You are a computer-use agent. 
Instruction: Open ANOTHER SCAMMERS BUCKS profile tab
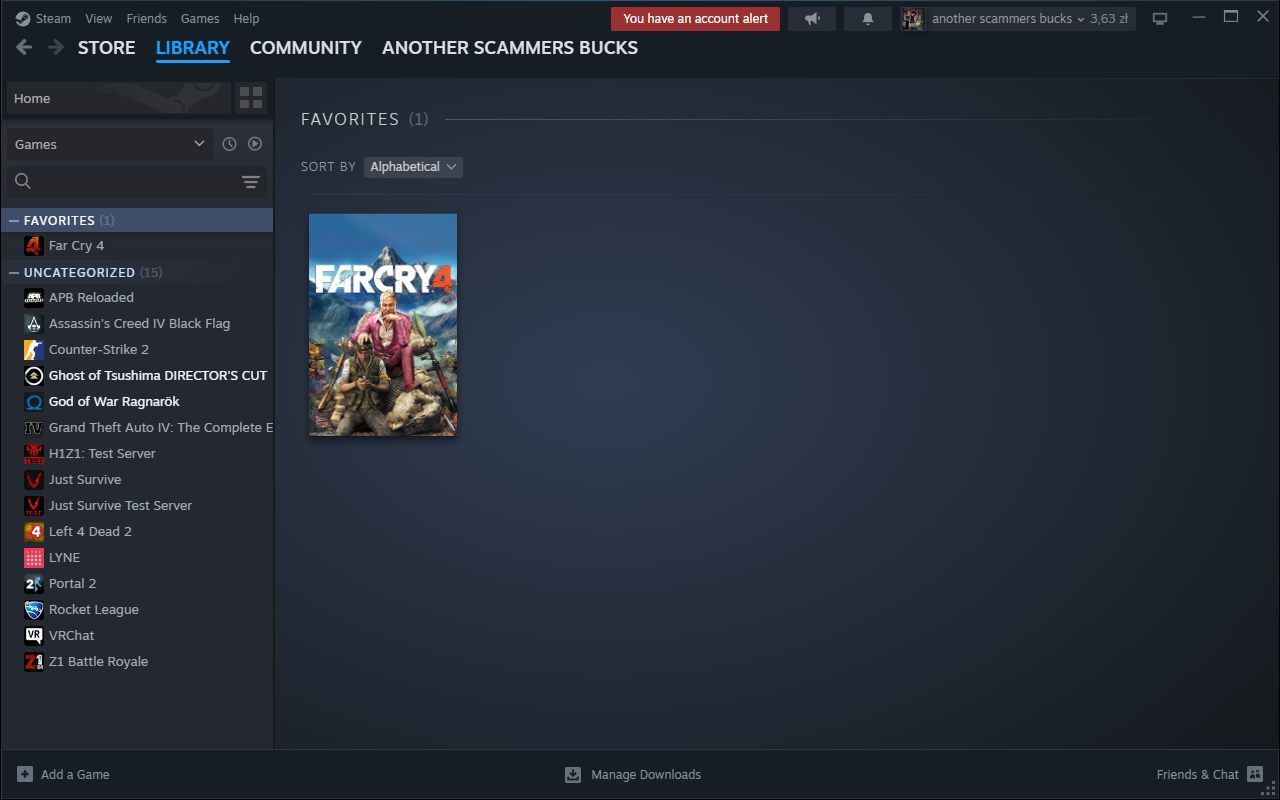click(510, 48)
